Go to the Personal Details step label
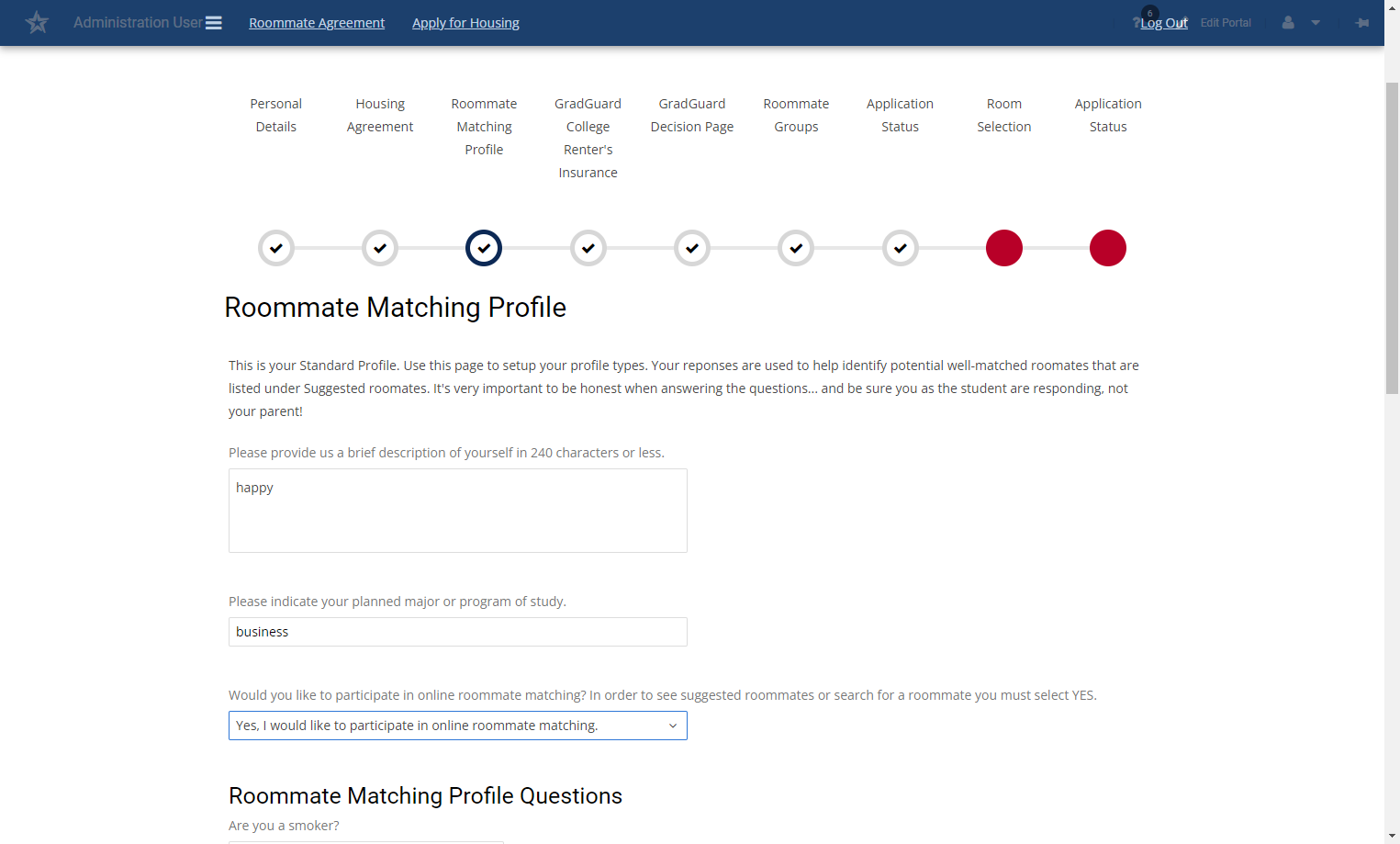 [276, 116]
